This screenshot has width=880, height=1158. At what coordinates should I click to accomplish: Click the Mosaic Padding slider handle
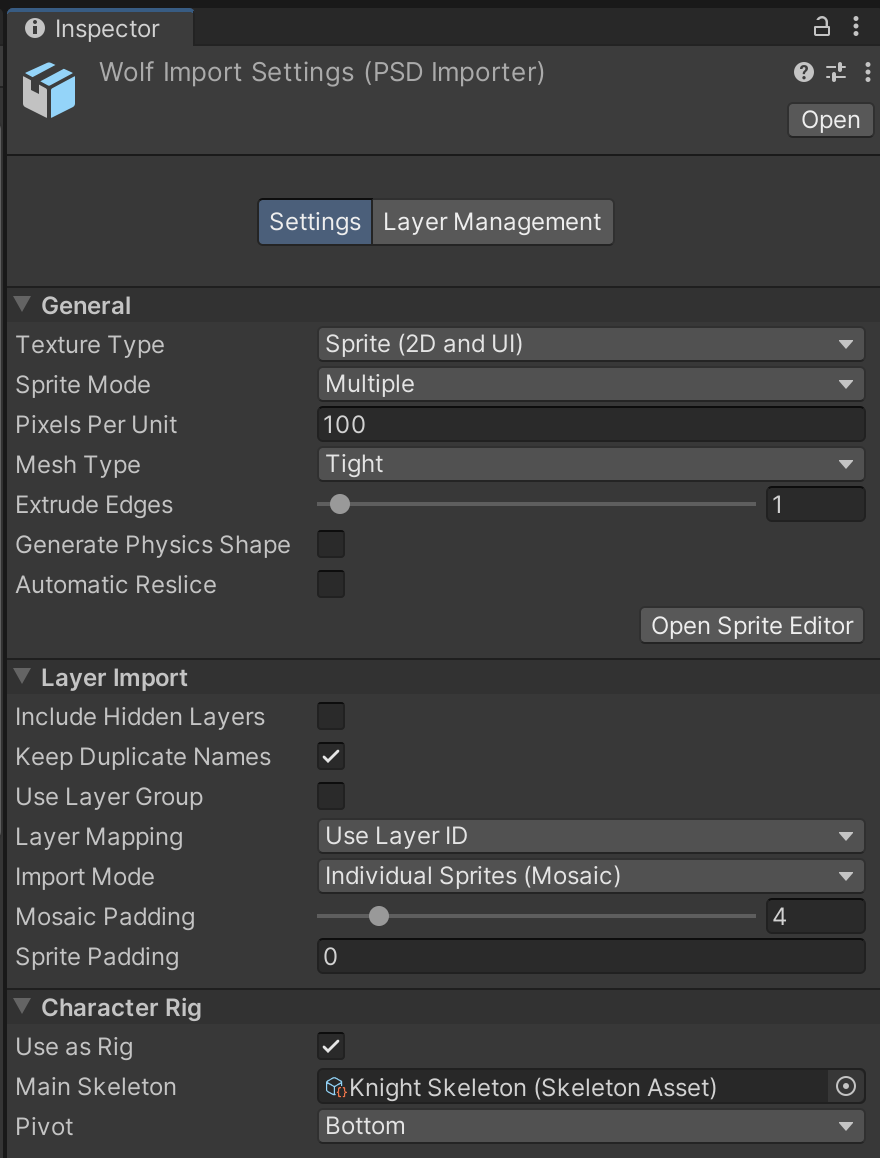pyautogui.click(x=378, y=916)
